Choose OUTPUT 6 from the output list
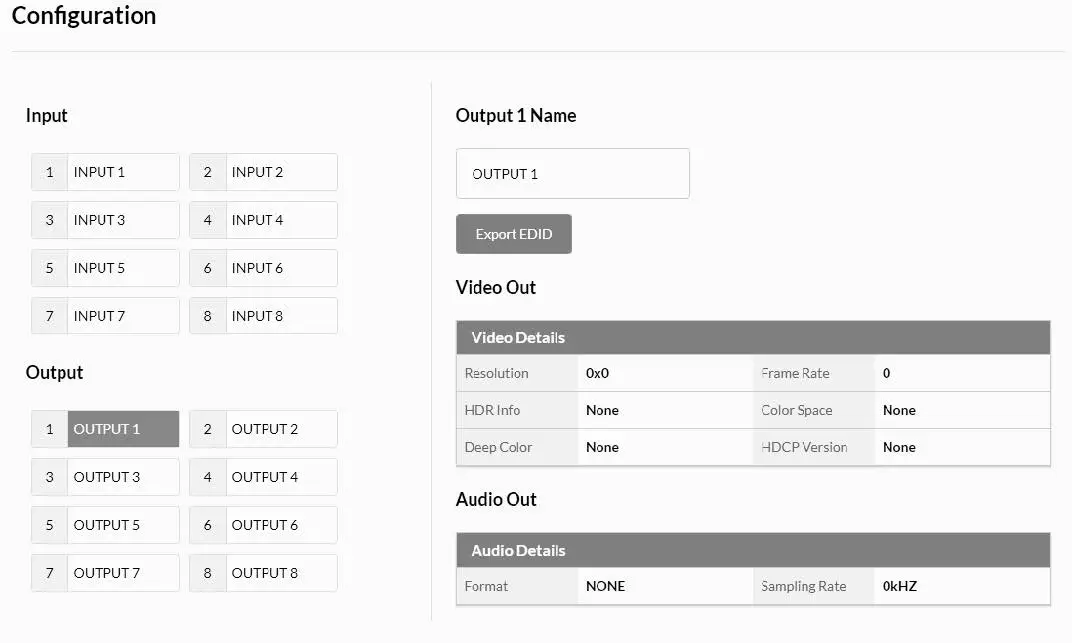The height and width of the screenshot is (643, 1072). [263, 525]
